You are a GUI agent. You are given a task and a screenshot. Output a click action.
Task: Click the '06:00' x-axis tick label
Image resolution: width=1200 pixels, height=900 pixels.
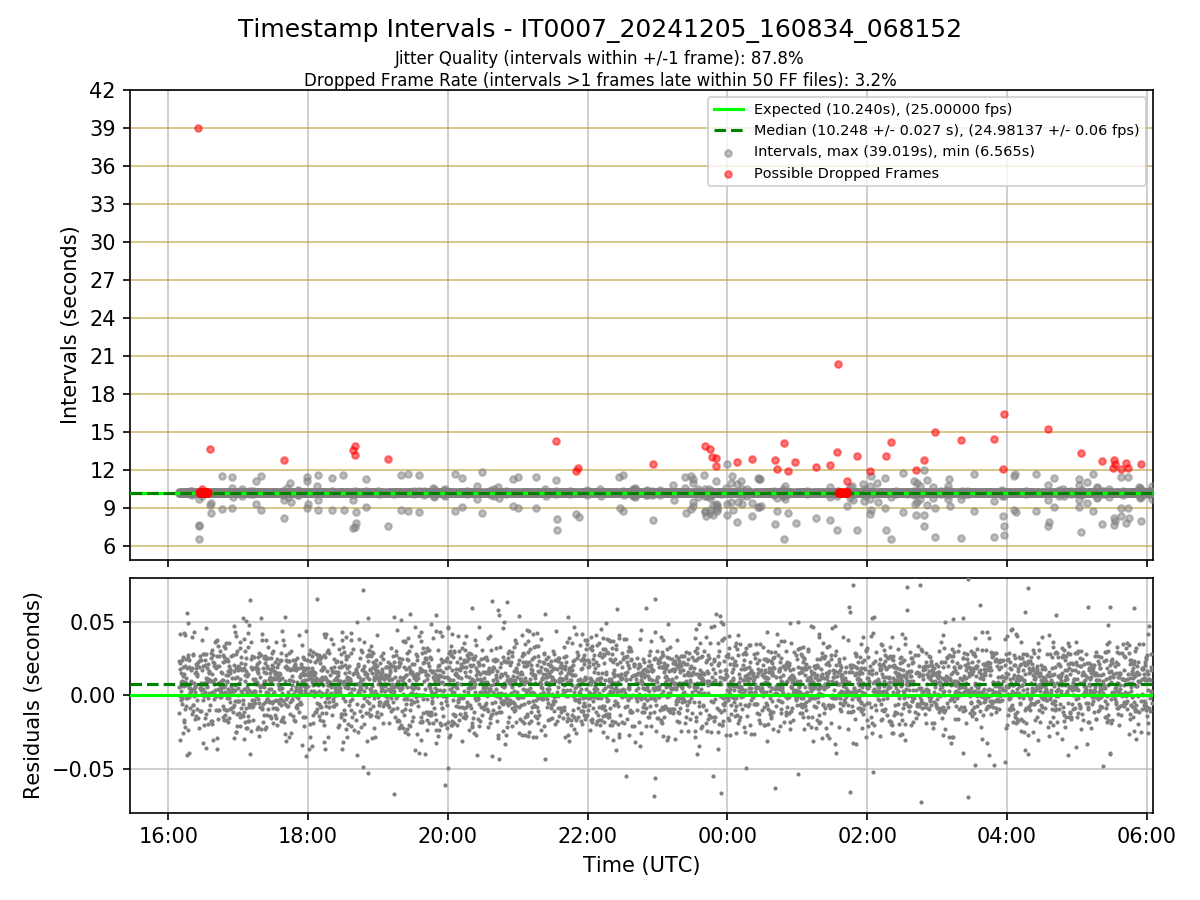pyautogui.click(x=1146, y=835)
